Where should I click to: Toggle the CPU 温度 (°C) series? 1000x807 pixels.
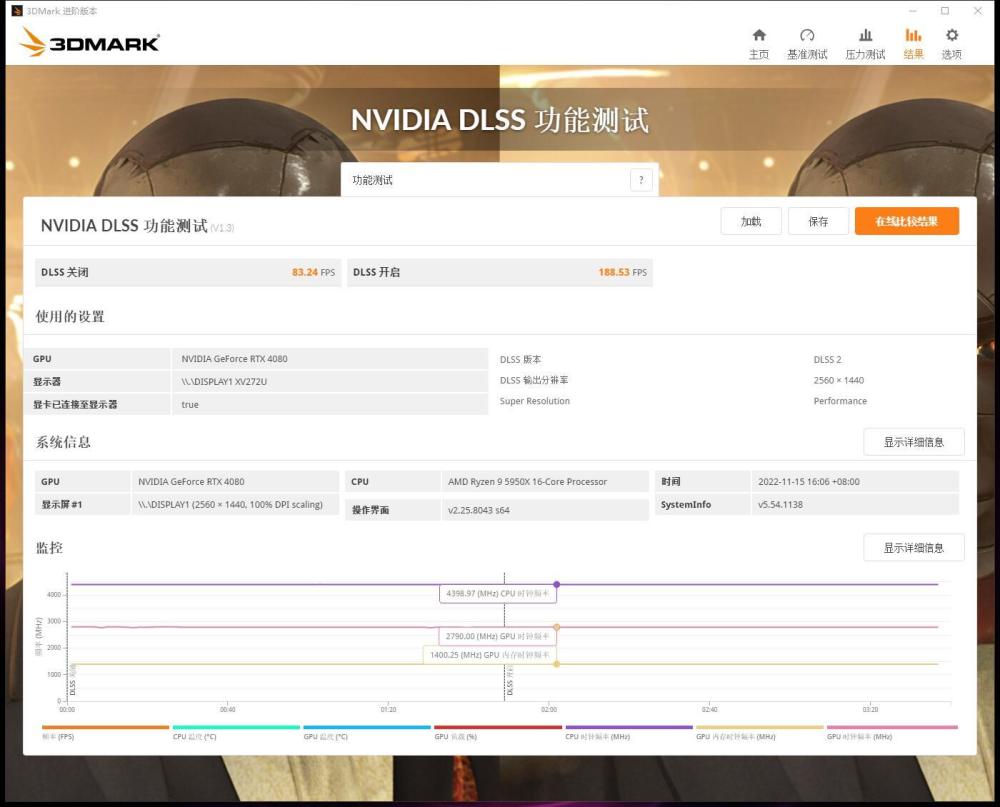(194, 737)
